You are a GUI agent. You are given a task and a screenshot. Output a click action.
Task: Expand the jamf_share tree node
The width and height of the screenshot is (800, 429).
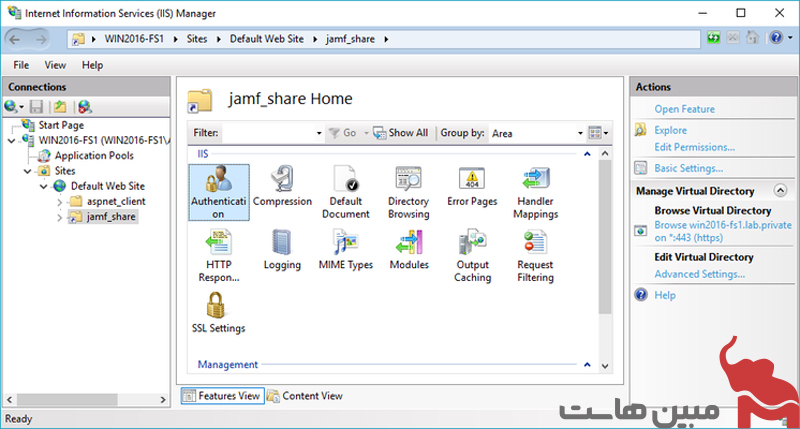pos(60,217)
